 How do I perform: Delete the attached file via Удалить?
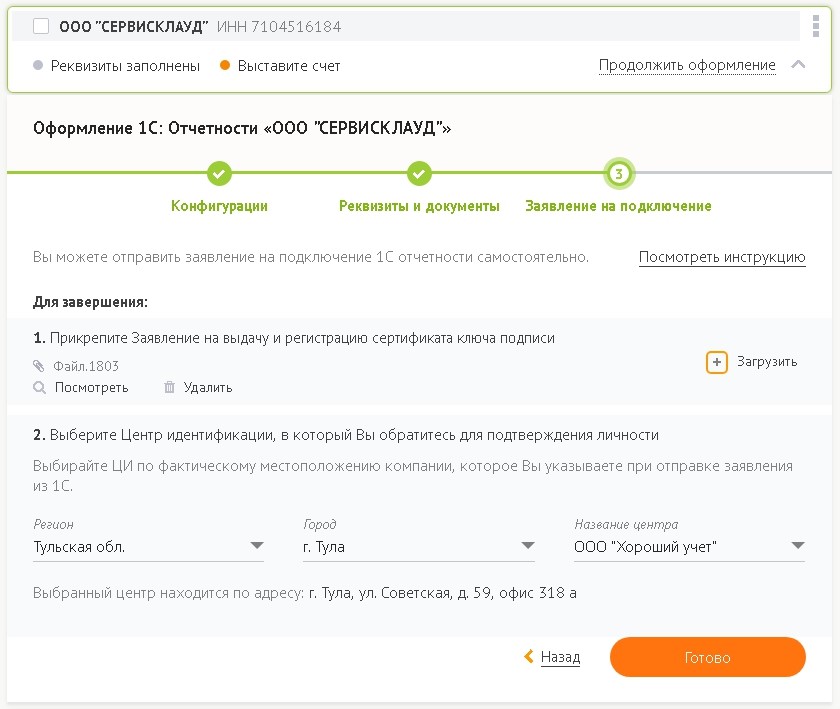click(208, 387)
